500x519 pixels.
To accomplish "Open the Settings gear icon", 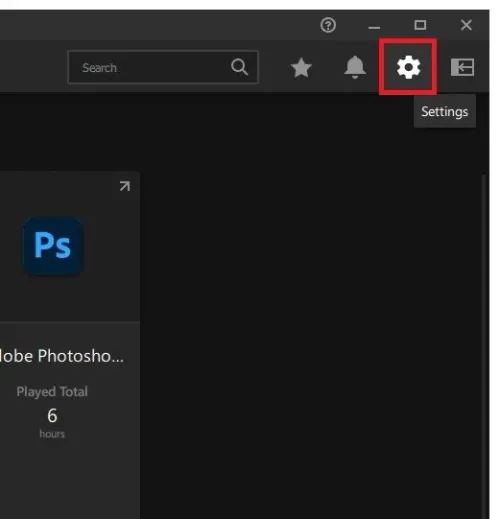I will click(408, 67).
